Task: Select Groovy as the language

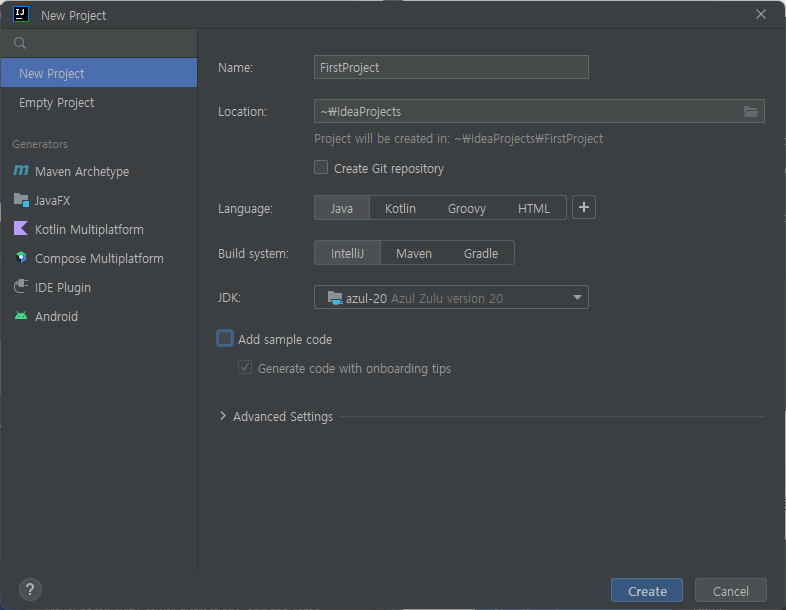Action: [467, 208]
